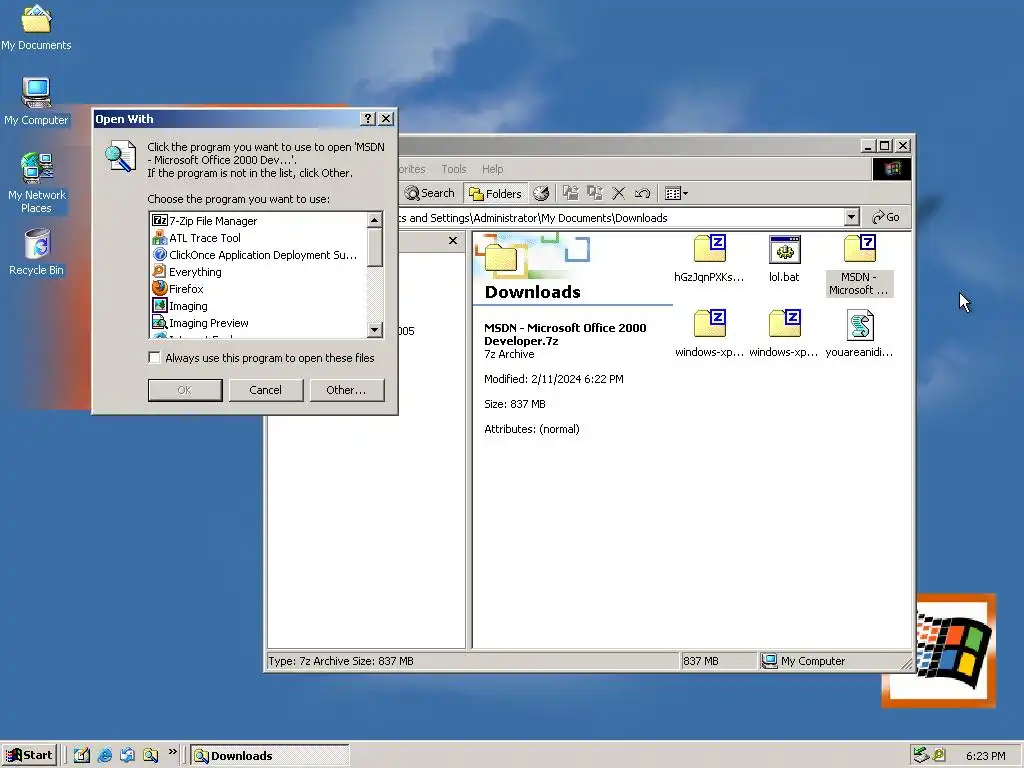Open the Help menu in Explorer
The height and width of the screenshot is (768, 1024).
492,169
